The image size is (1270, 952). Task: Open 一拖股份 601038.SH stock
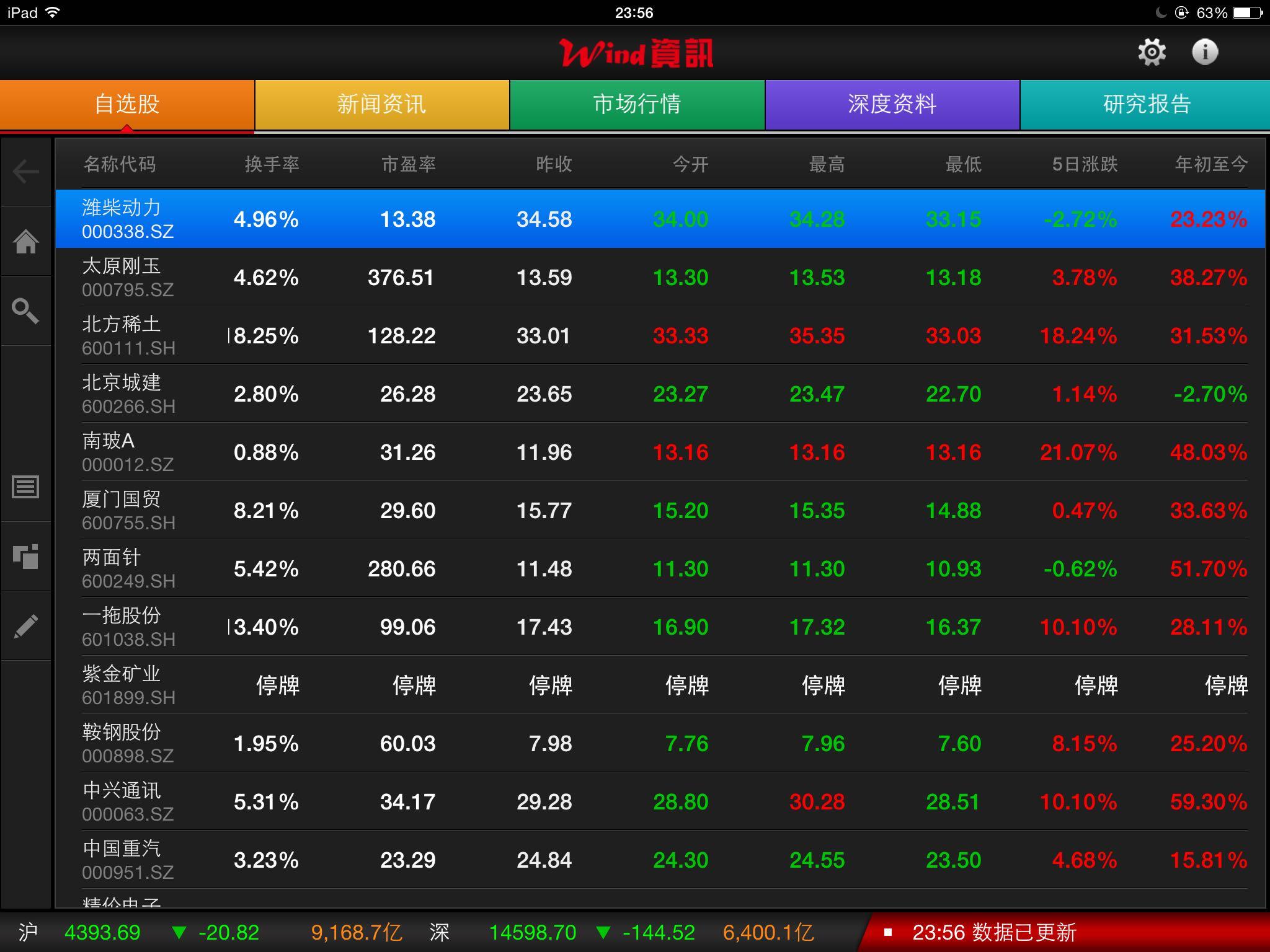(660, 627)
